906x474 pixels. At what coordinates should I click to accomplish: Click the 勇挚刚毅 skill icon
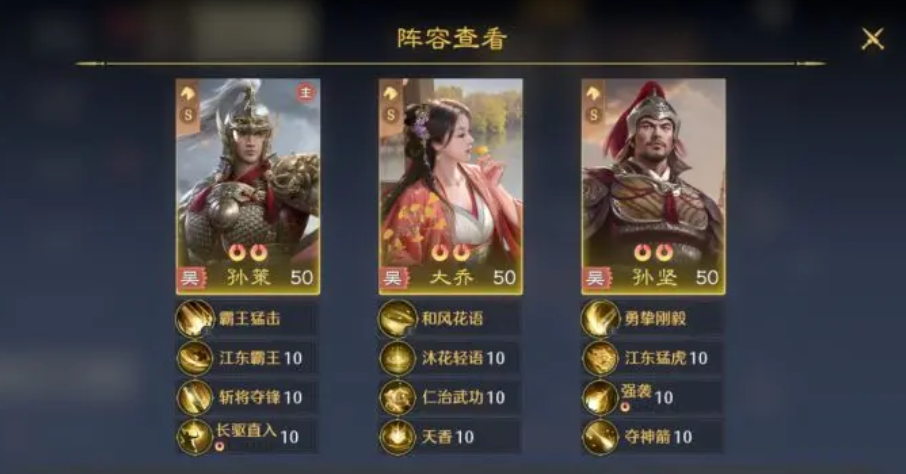(600, 319)
